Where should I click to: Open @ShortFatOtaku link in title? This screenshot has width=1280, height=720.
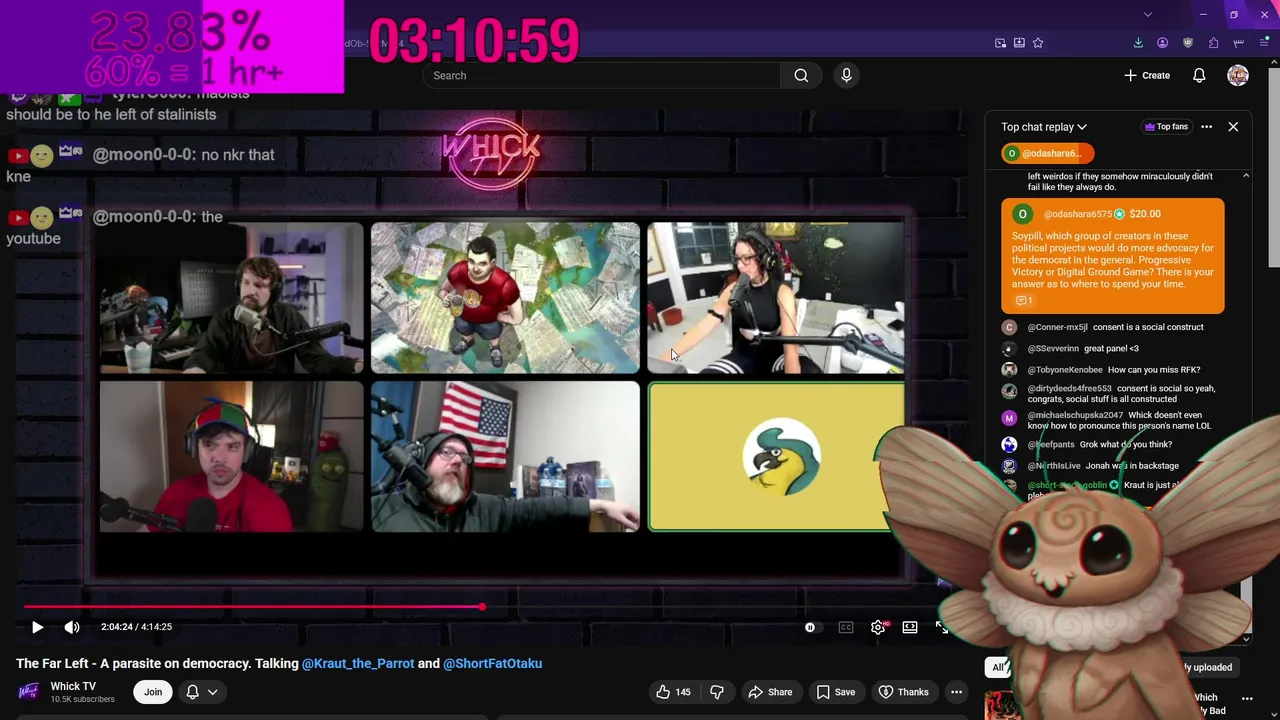point(493,663)
